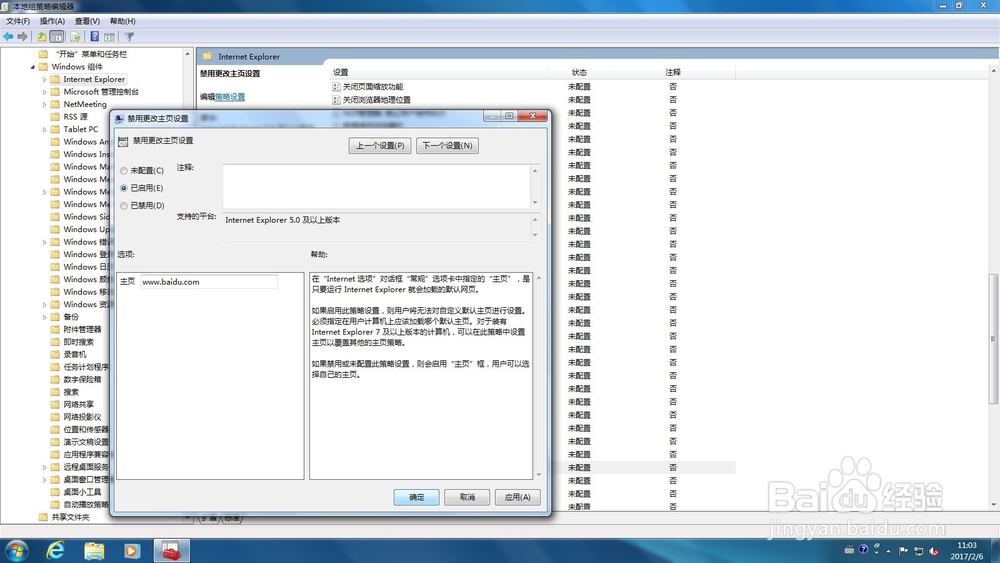1000x563 pixels.
Task: Select the 未配置(C) radio button
Action: [124, 171]
